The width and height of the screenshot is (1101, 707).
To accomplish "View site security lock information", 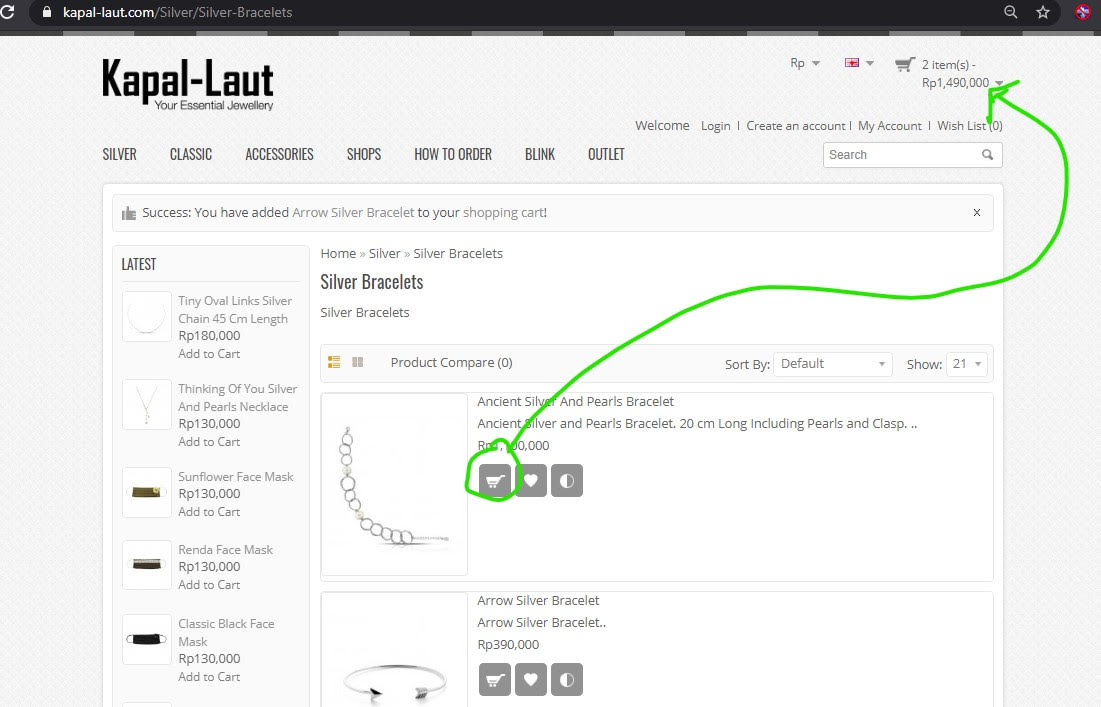I will tap(47, 12).
